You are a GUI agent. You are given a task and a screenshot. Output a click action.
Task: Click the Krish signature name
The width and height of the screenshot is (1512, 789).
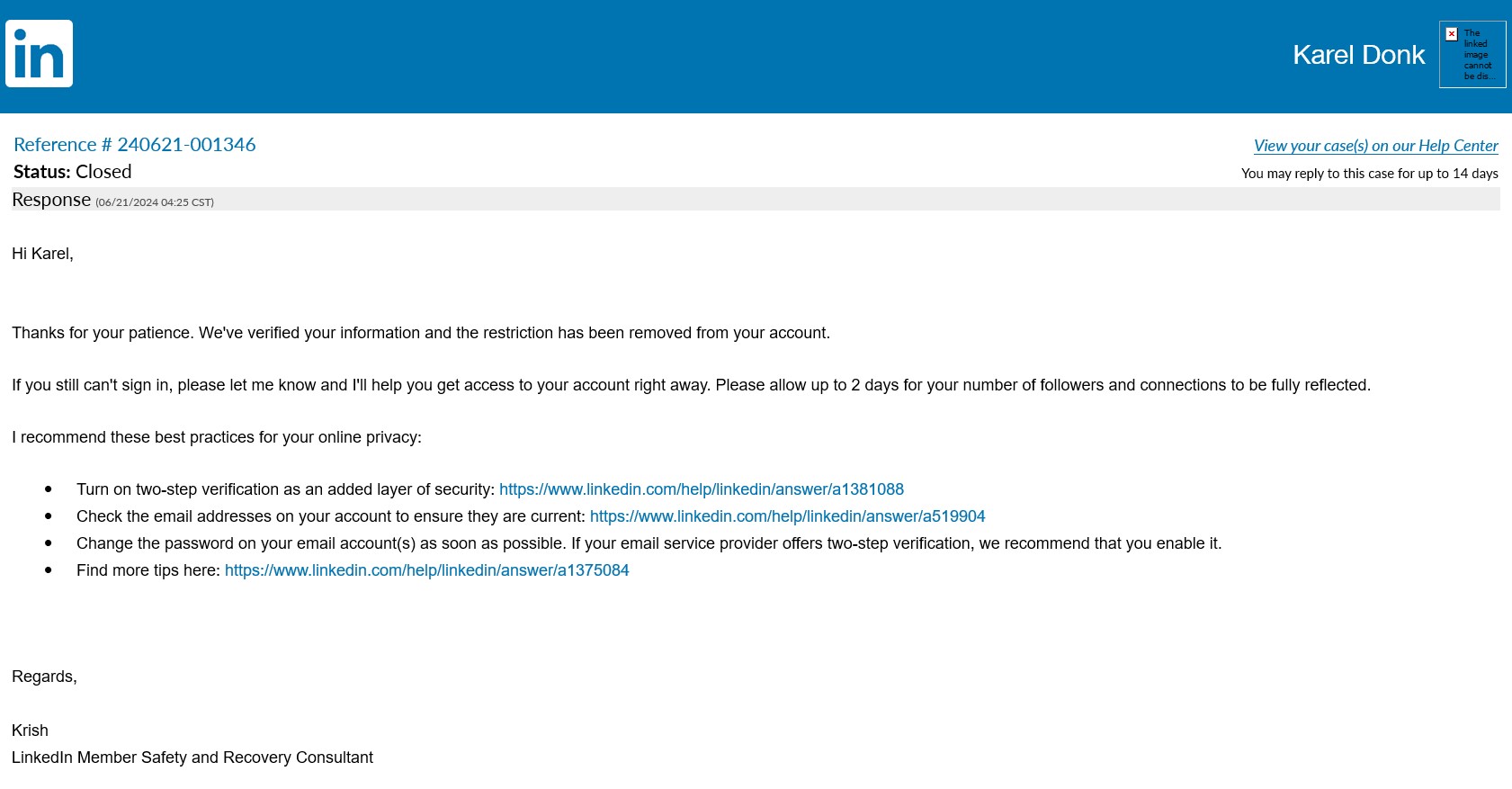tap(30, 731)
